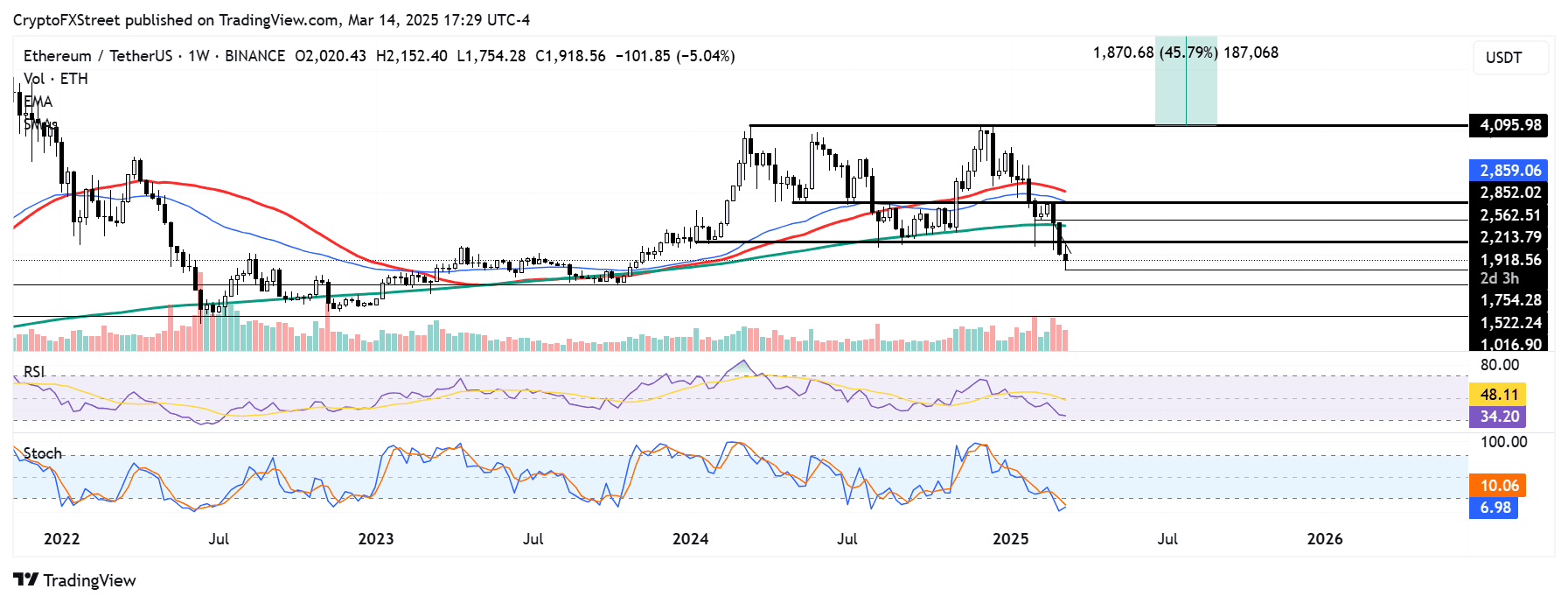
Task: Select the 2023 label on time axis
Action: [x=376, y=539]
